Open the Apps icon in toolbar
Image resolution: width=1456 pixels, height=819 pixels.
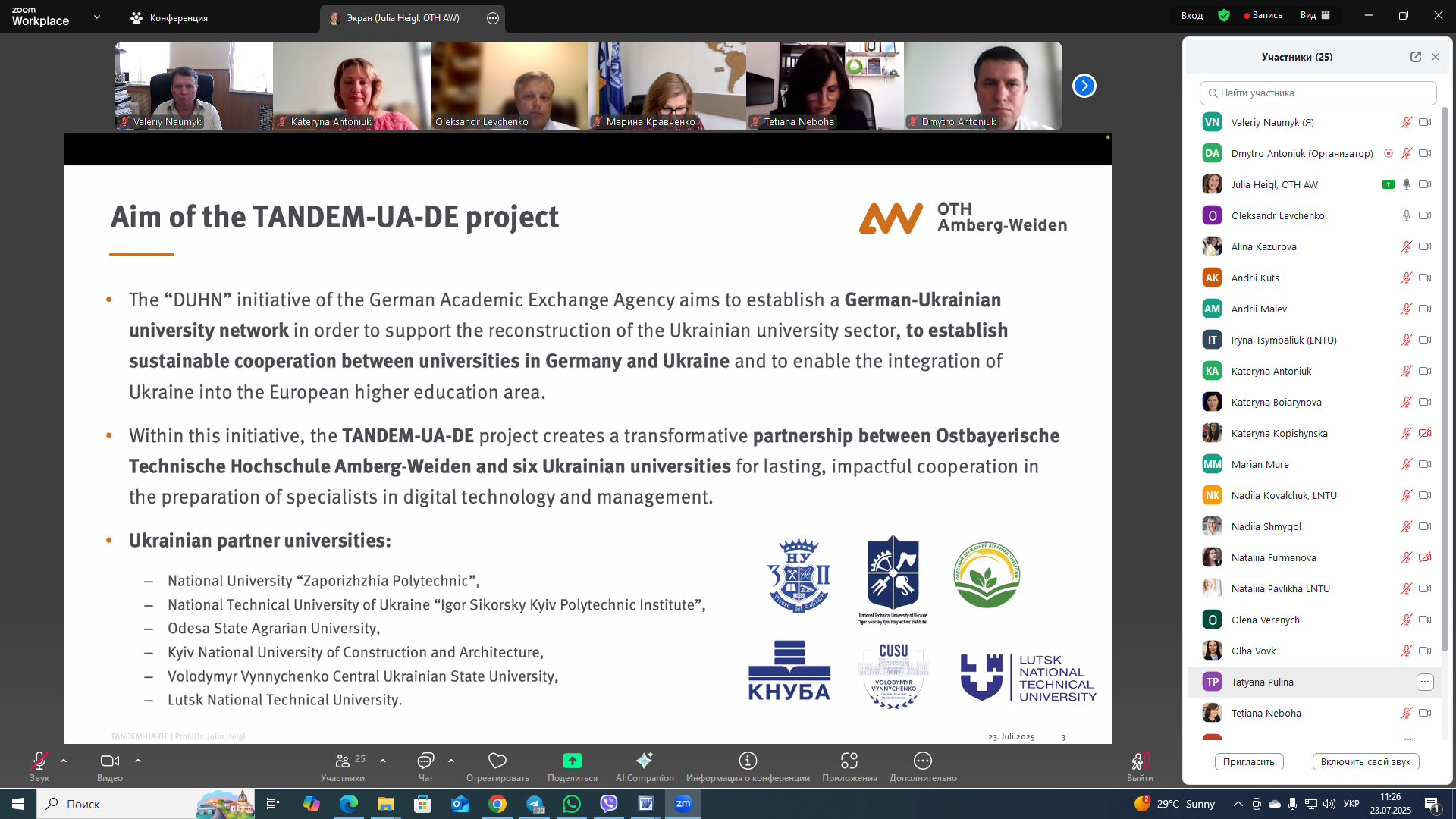coord(849,761)
